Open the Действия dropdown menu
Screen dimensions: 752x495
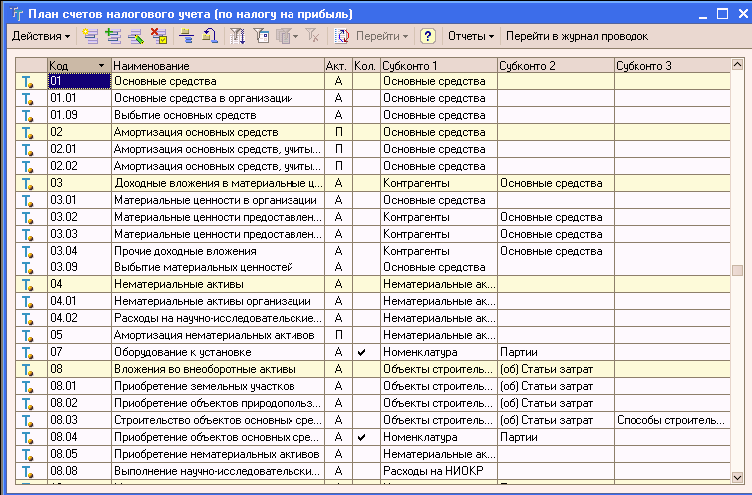40,36
